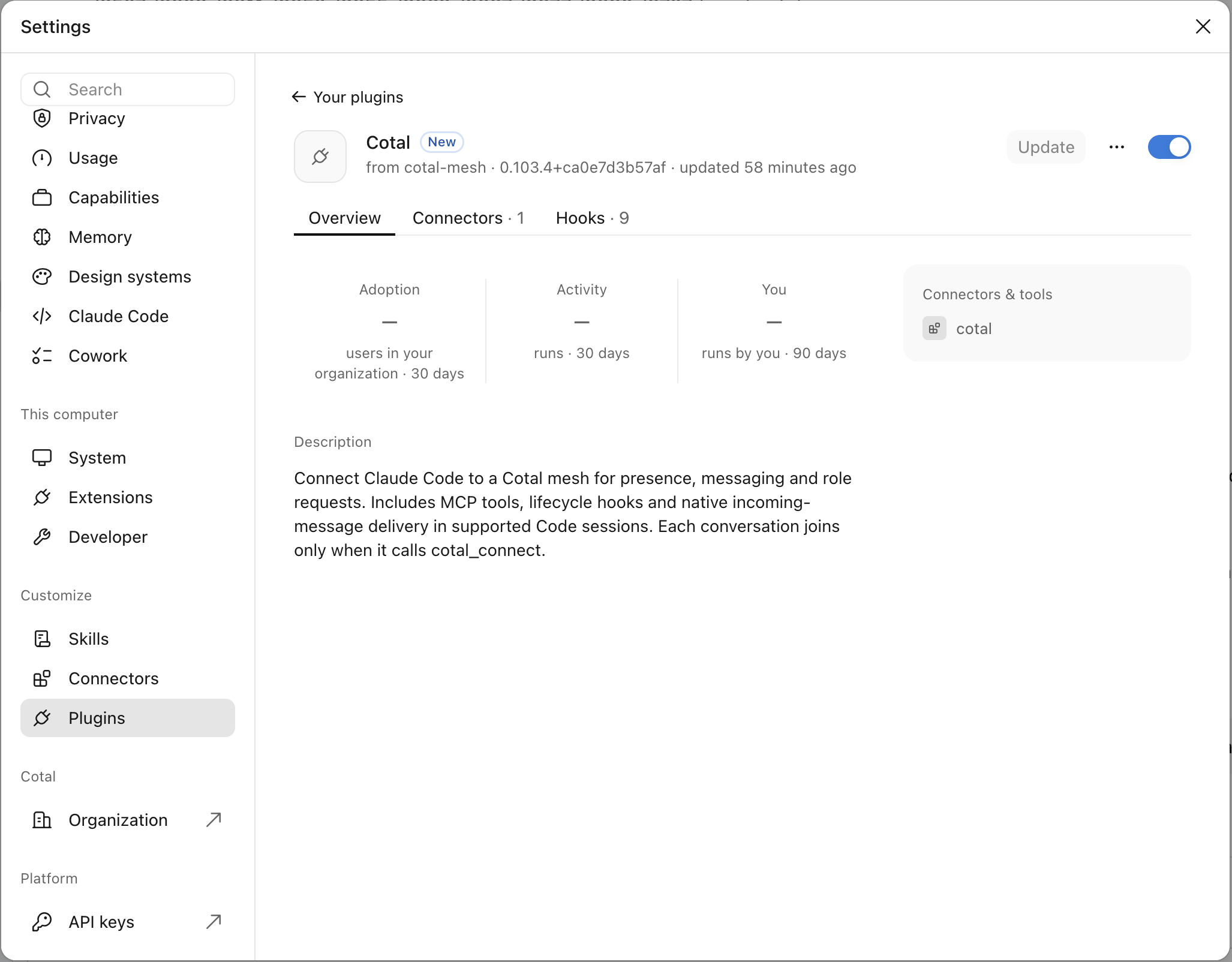Open the Organization building icon
Image resolution: width=1232 pixels, height=962 pixels.
tap(42, 820)
